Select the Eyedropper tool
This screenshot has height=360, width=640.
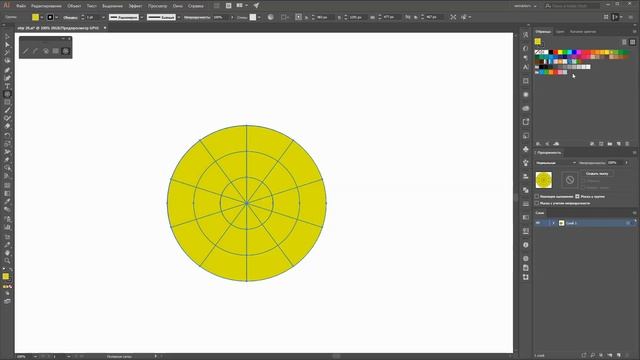coord(7,201)
